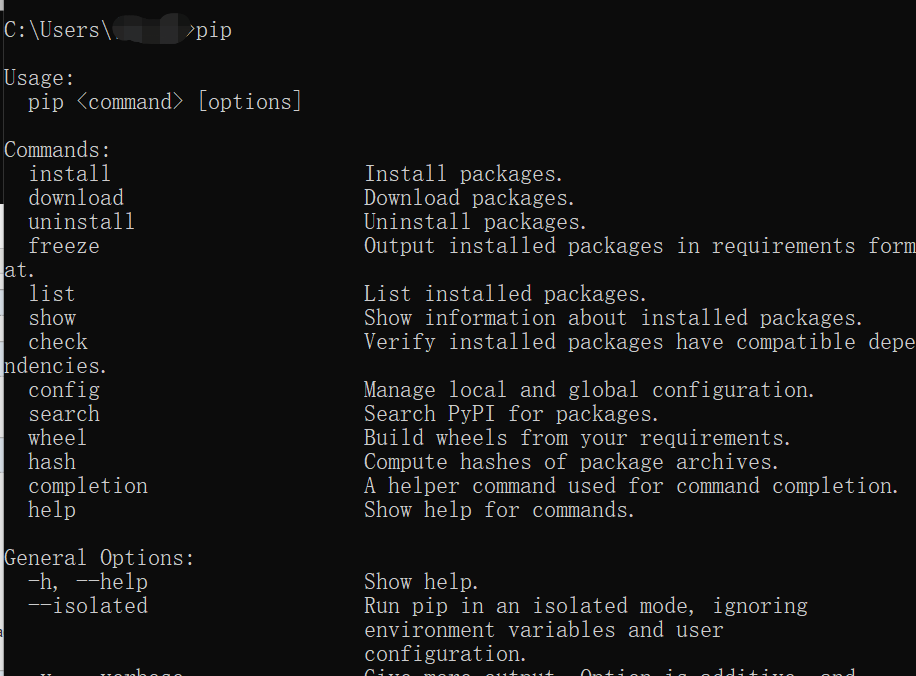This screenshot has height=676, width=916.
Task: Click the word 'install' in the command list
Action: [69, 174]
